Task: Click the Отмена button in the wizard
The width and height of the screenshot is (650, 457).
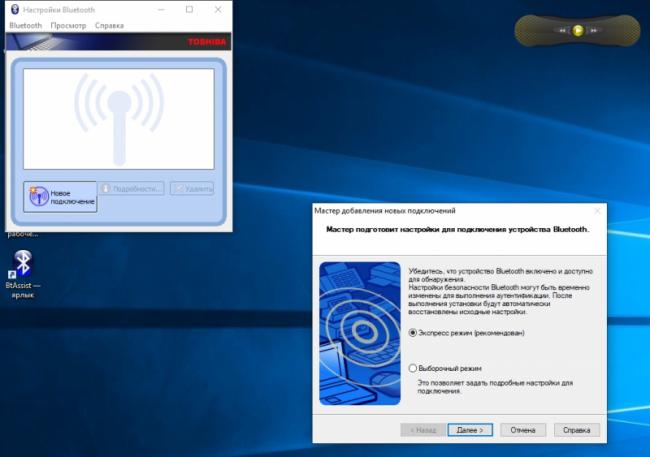Action: click(522, 429)
